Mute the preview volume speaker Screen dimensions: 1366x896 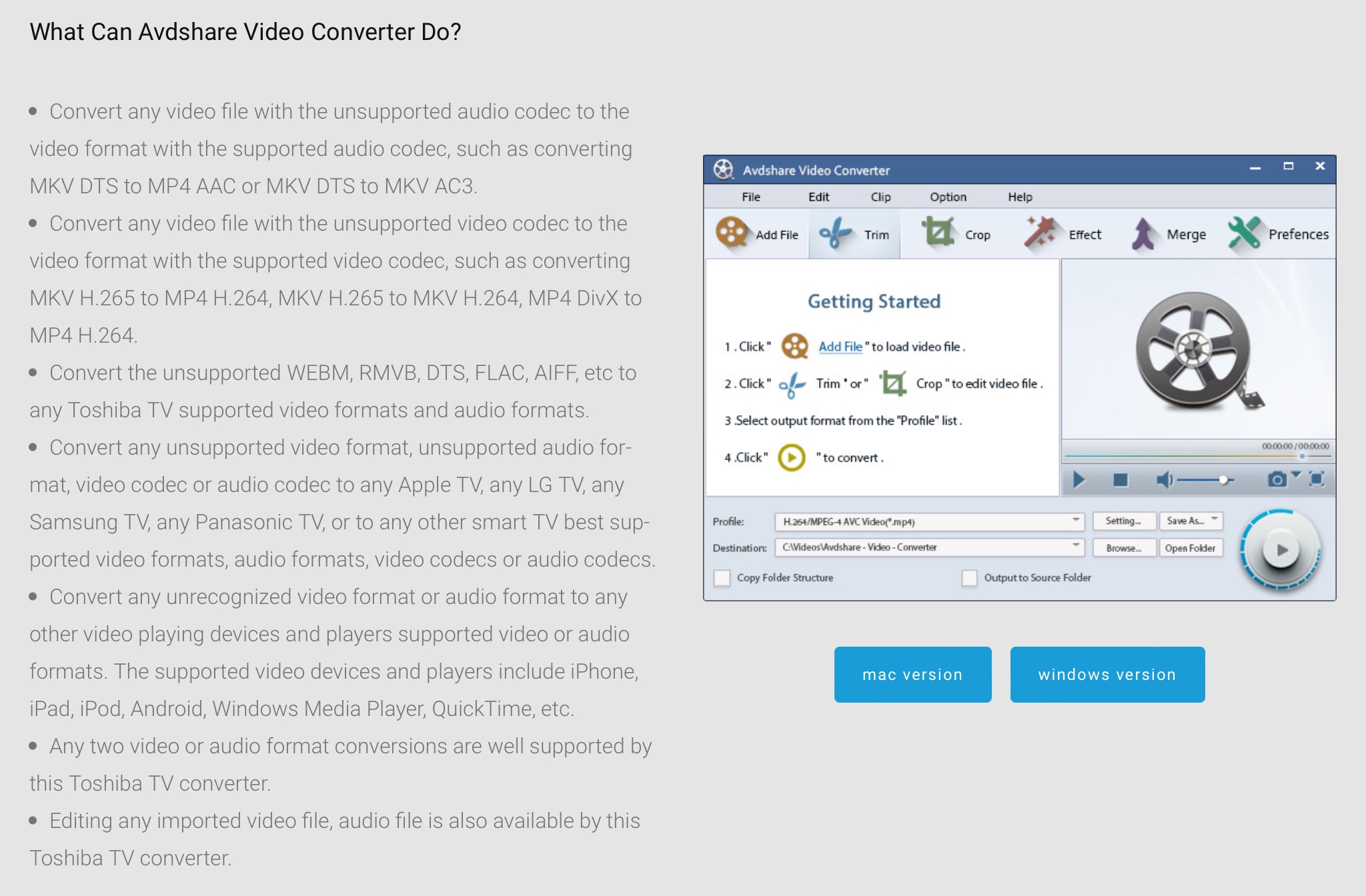(1165, 480)
